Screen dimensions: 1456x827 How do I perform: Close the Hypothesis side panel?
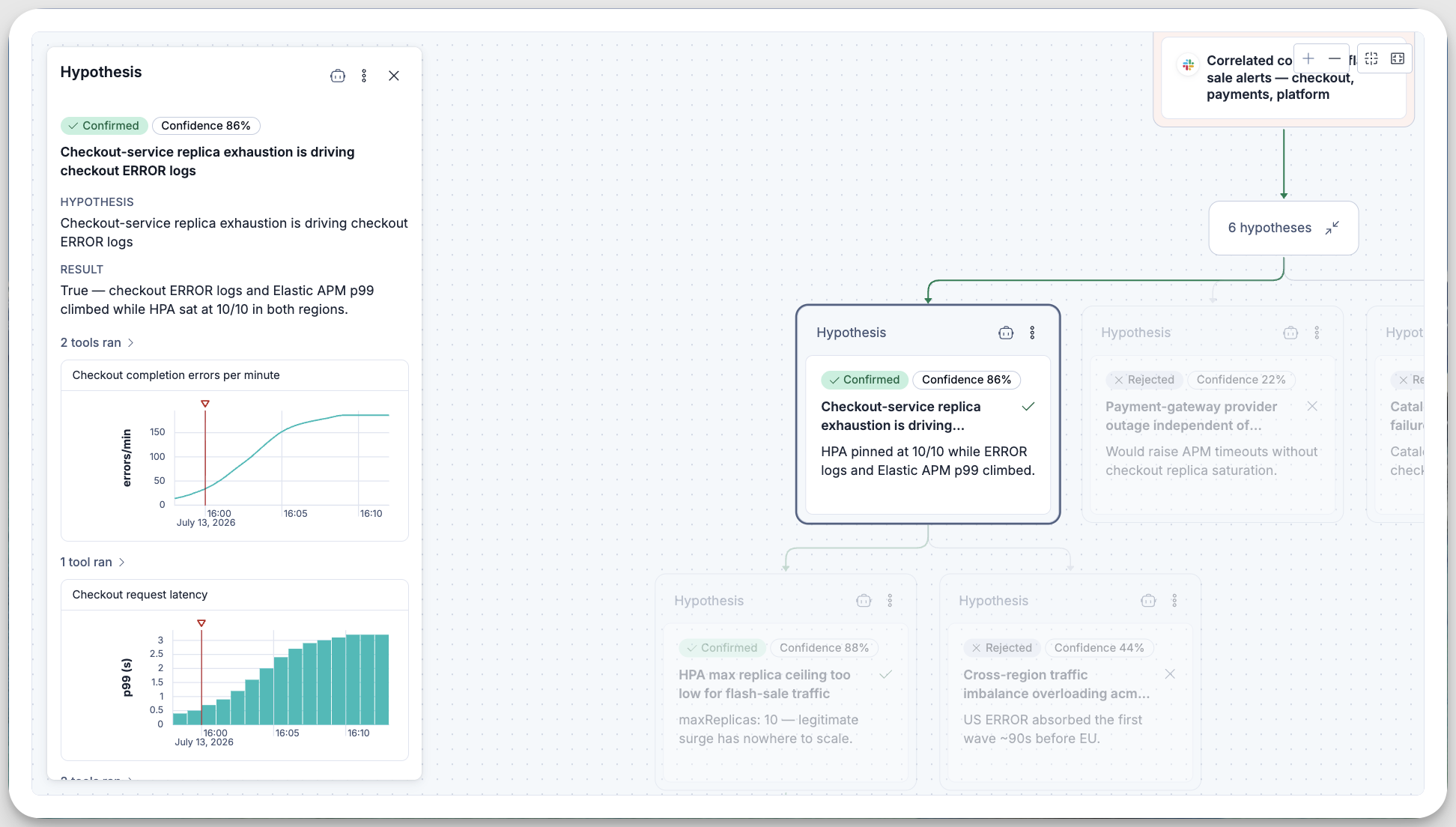[x=394, y=76]
